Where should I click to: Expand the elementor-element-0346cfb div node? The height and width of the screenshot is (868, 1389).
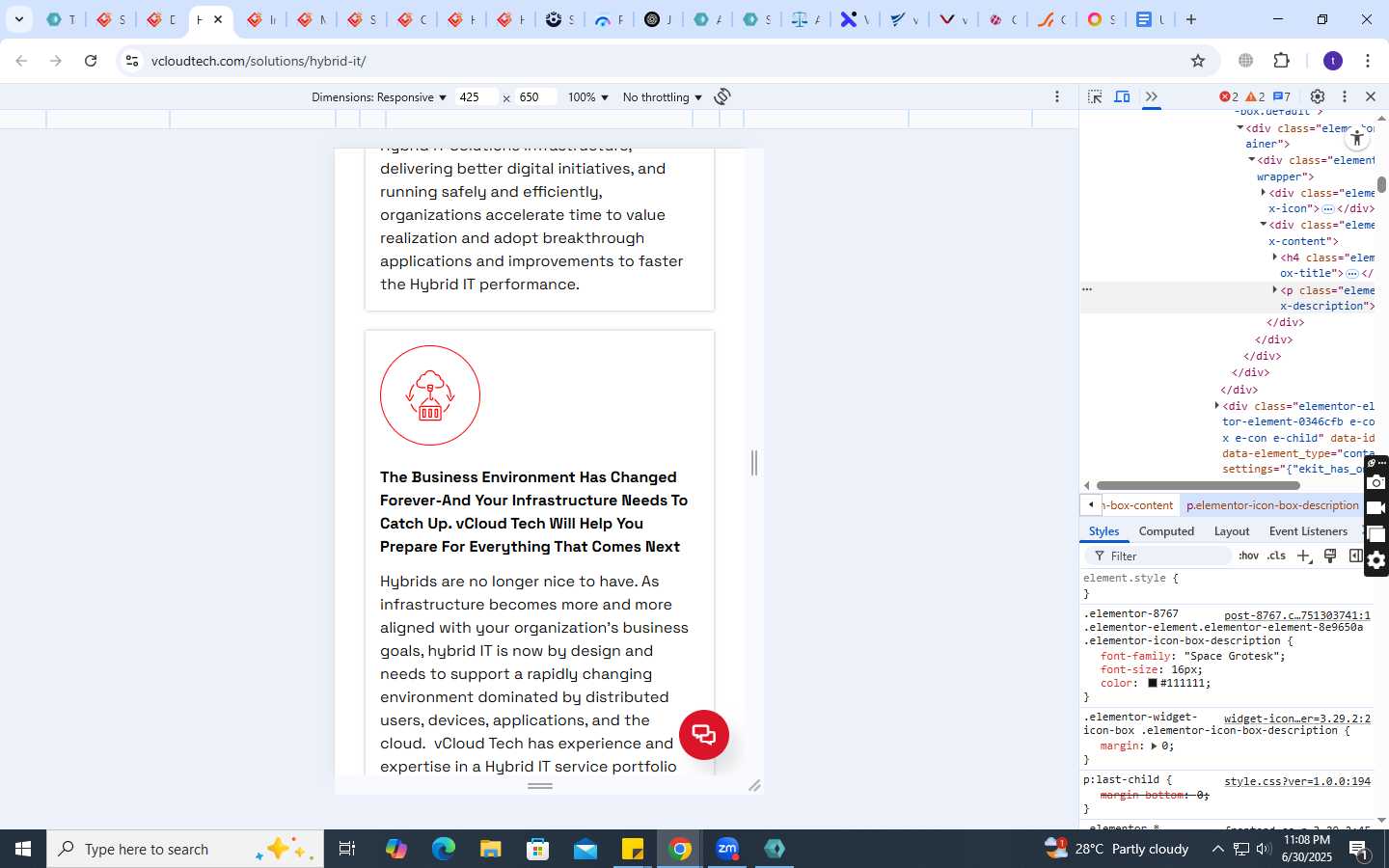pyautogui.click(x=1217, y=406)
